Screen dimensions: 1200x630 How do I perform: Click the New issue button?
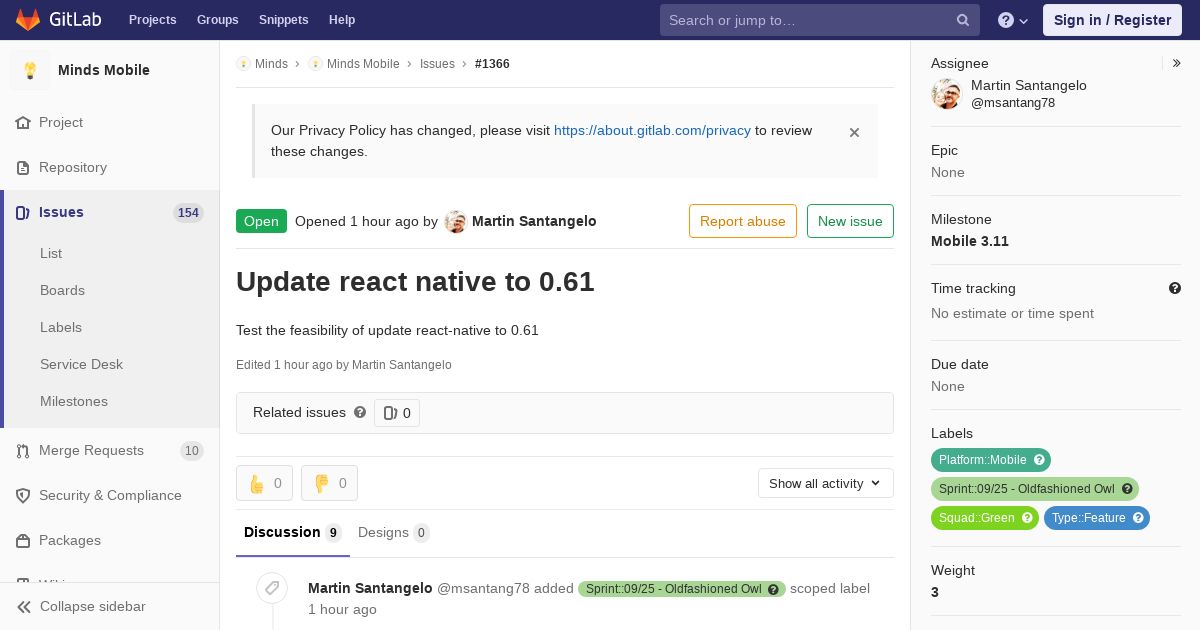pos(850,221)
